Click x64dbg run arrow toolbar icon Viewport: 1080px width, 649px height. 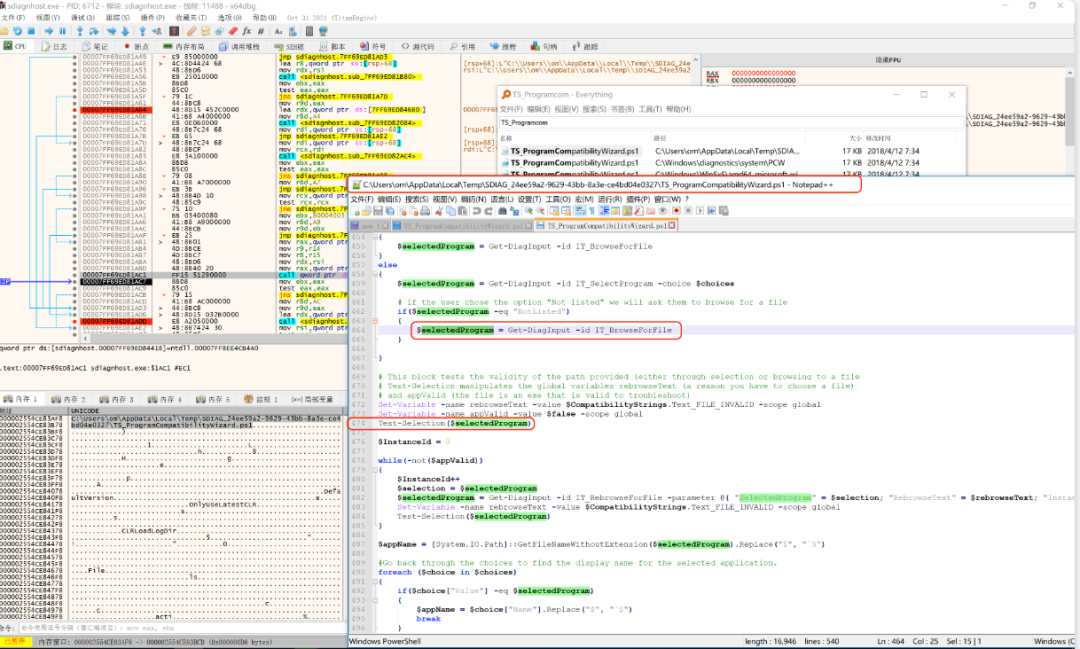point(49,31)
